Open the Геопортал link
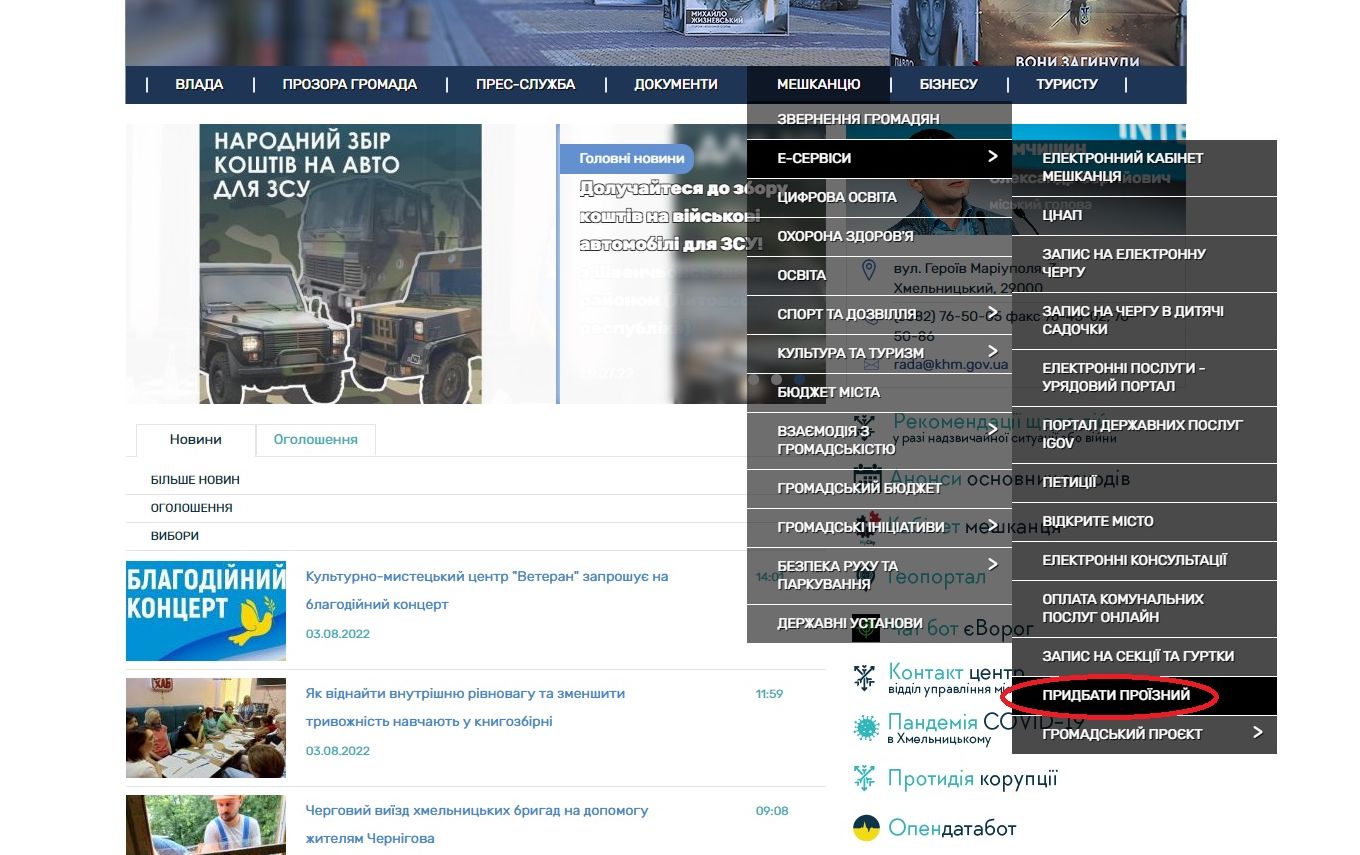The image size is (1360, 855). (x=936, y=577)
